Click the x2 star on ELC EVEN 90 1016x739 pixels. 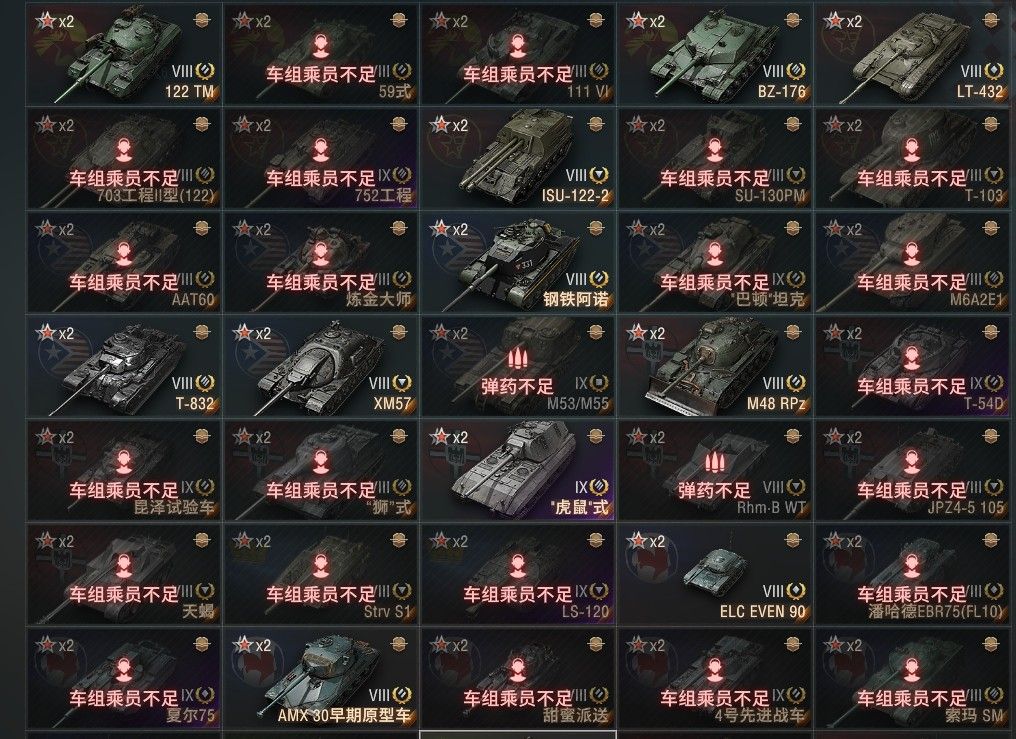(x=647, y=541)
